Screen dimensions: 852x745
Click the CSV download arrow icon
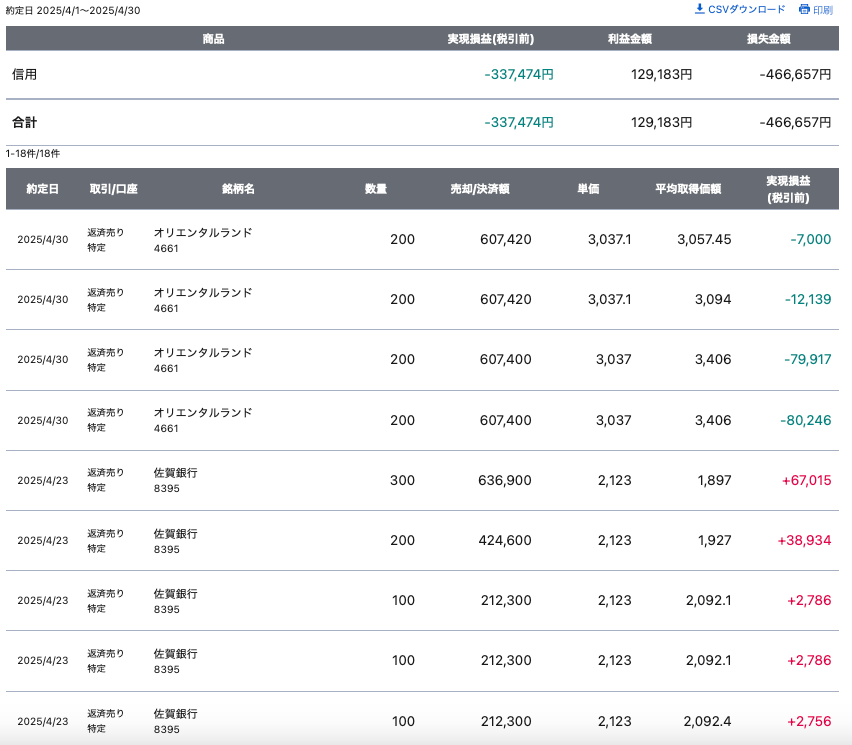tap(700, 9)
